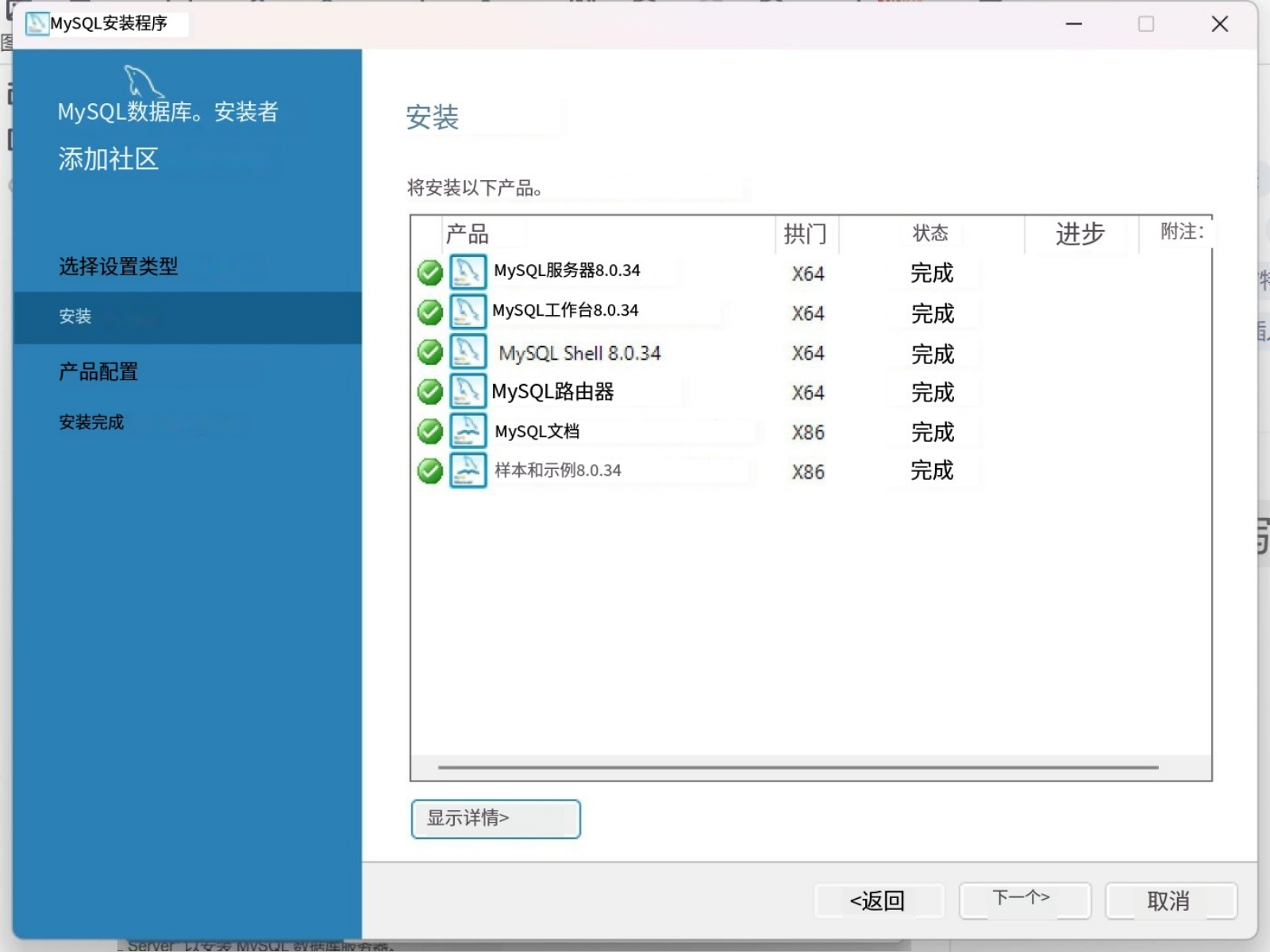Open the 安装完成 step
The width and height of the screenshot is (1270, 952).
[91, 422]
